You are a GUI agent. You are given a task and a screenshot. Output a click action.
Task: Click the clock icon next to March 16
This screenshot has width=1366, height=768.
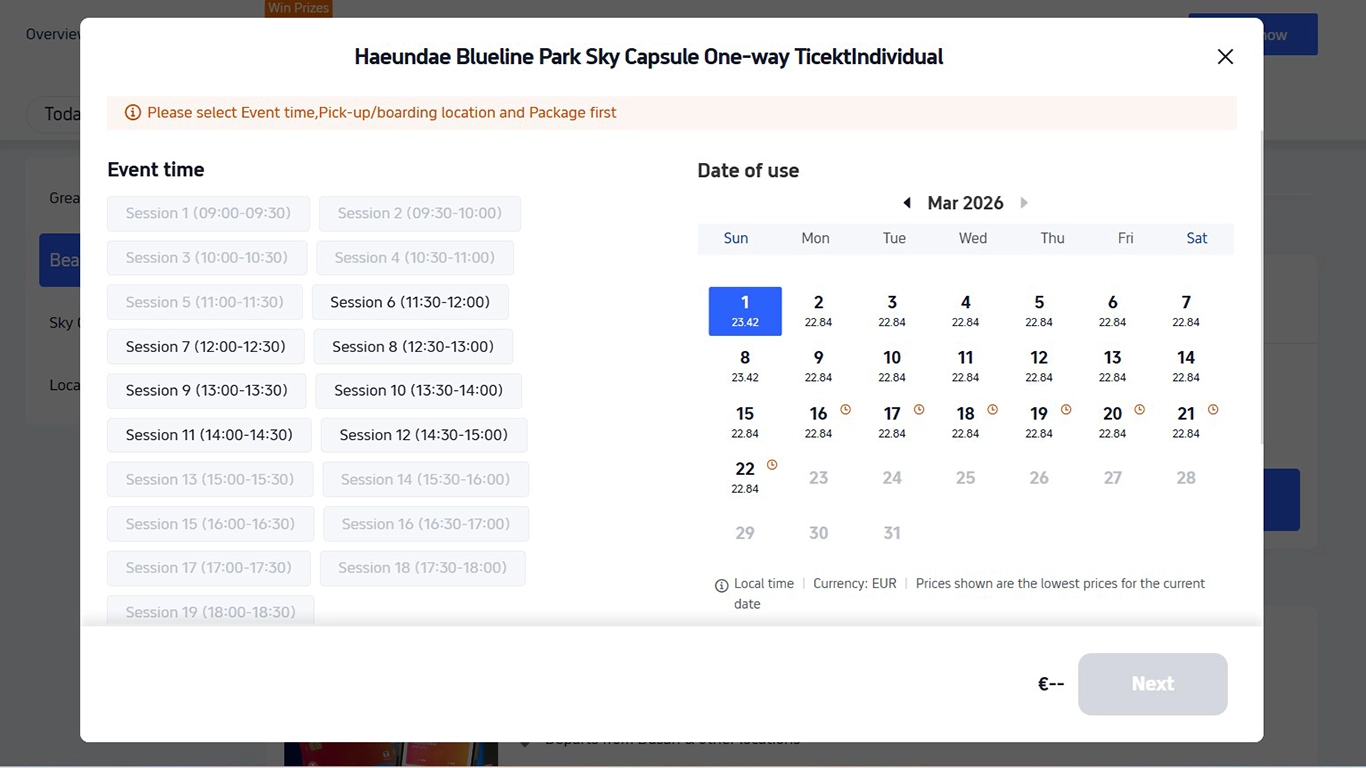(846, 409)
